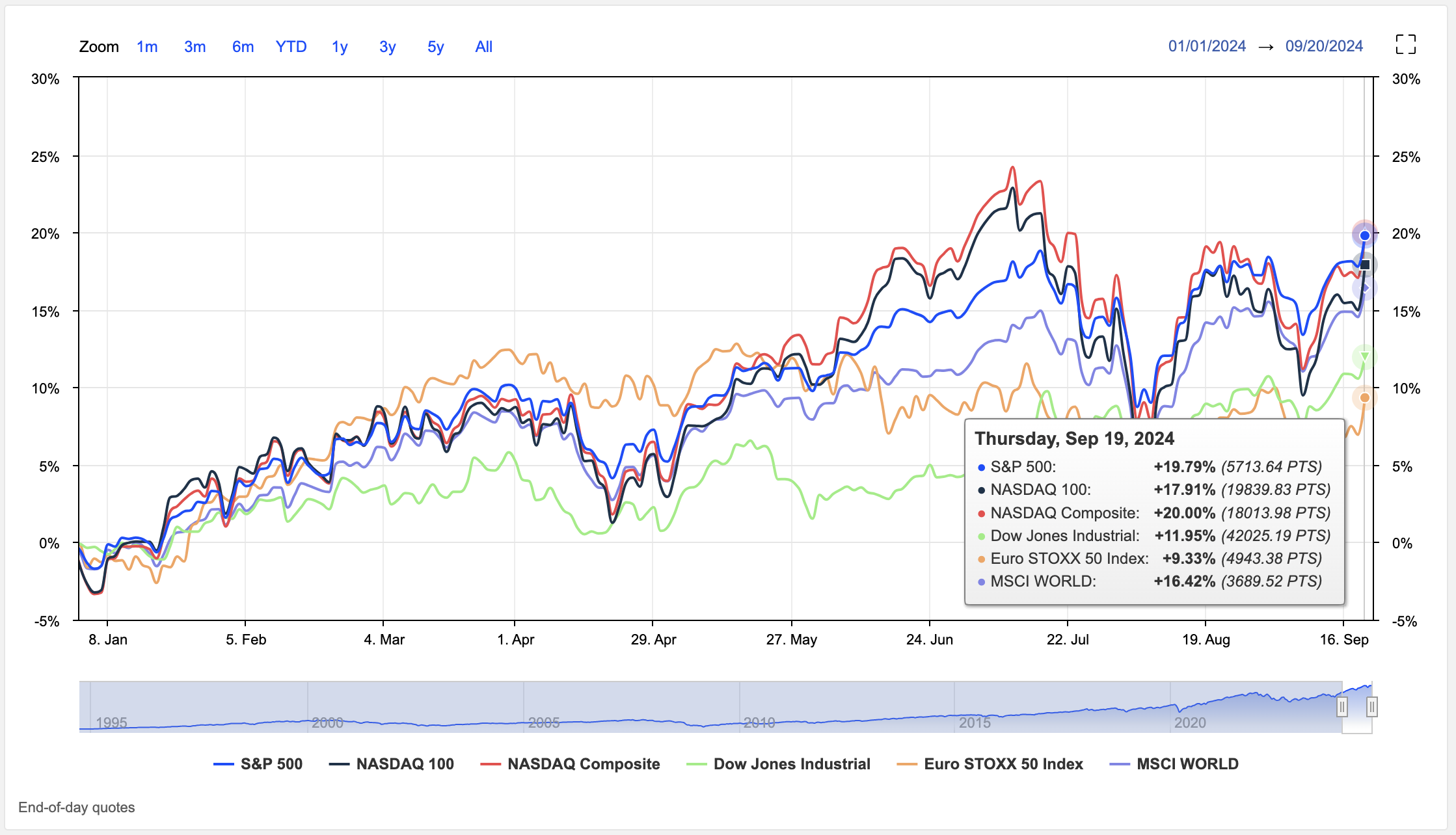Set zoom range to 3m

(x=195, y=47)
